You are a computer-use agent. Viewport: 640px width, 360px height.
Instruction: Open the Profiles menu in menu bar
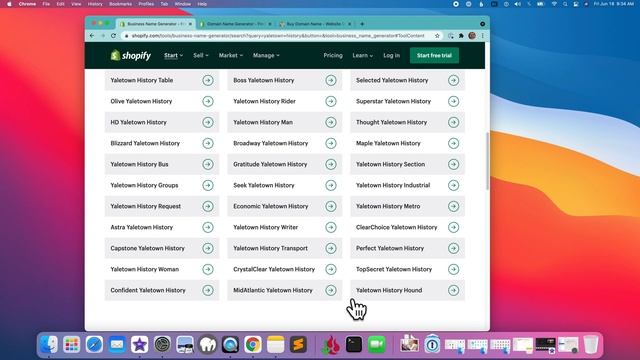tap(146, 4)
